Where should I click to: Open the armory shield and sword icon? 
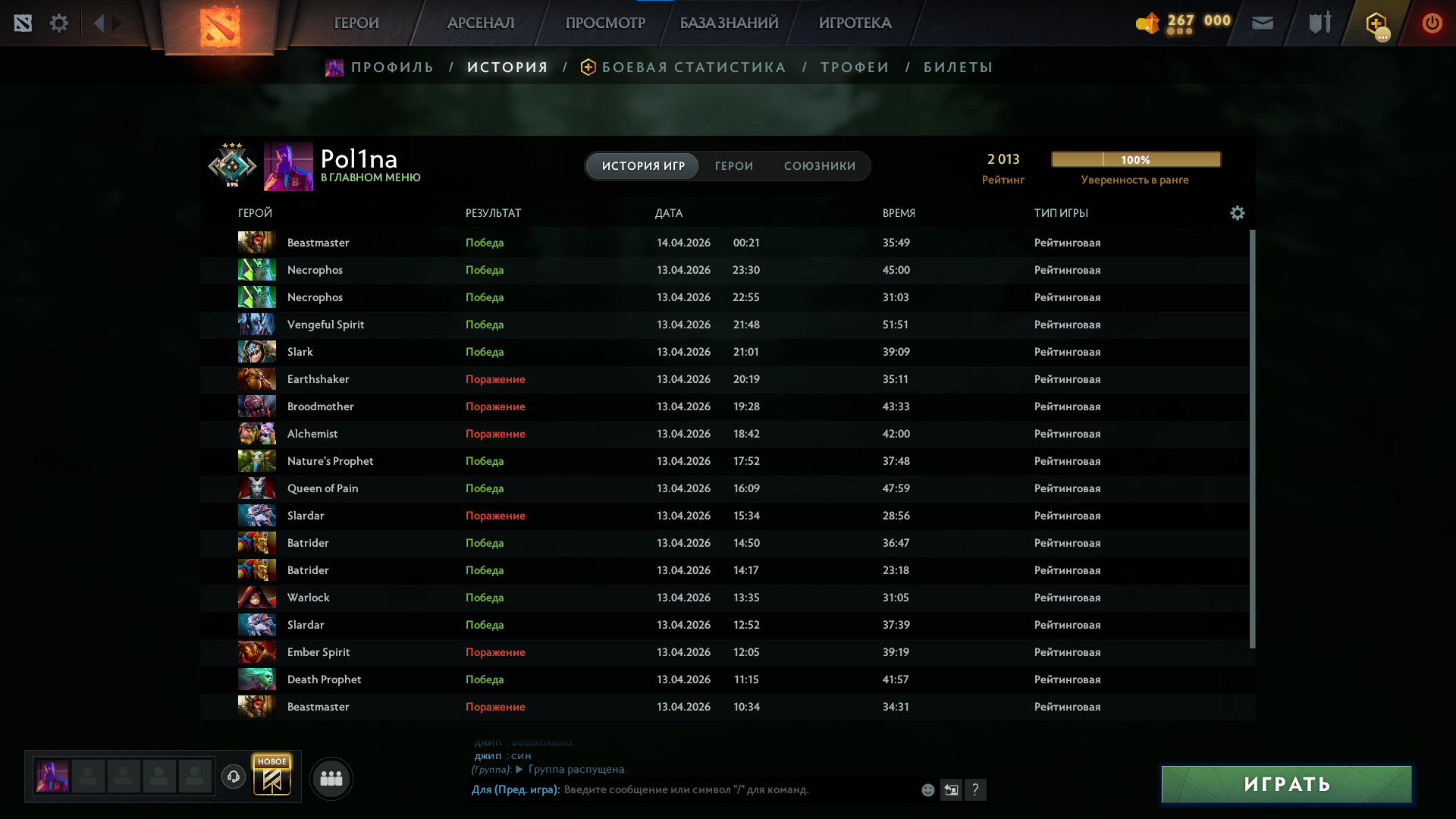[1319, 24]
